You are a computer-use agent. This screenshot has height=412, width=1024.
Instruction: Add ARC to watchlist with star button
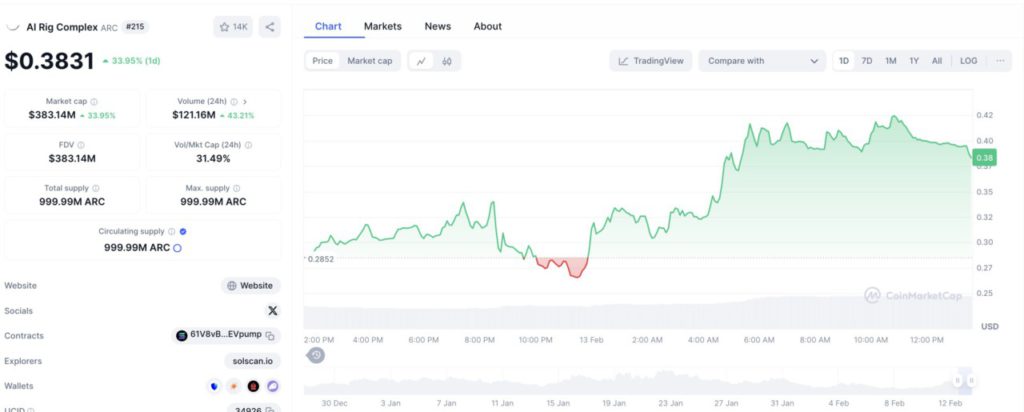coord(233,27)
